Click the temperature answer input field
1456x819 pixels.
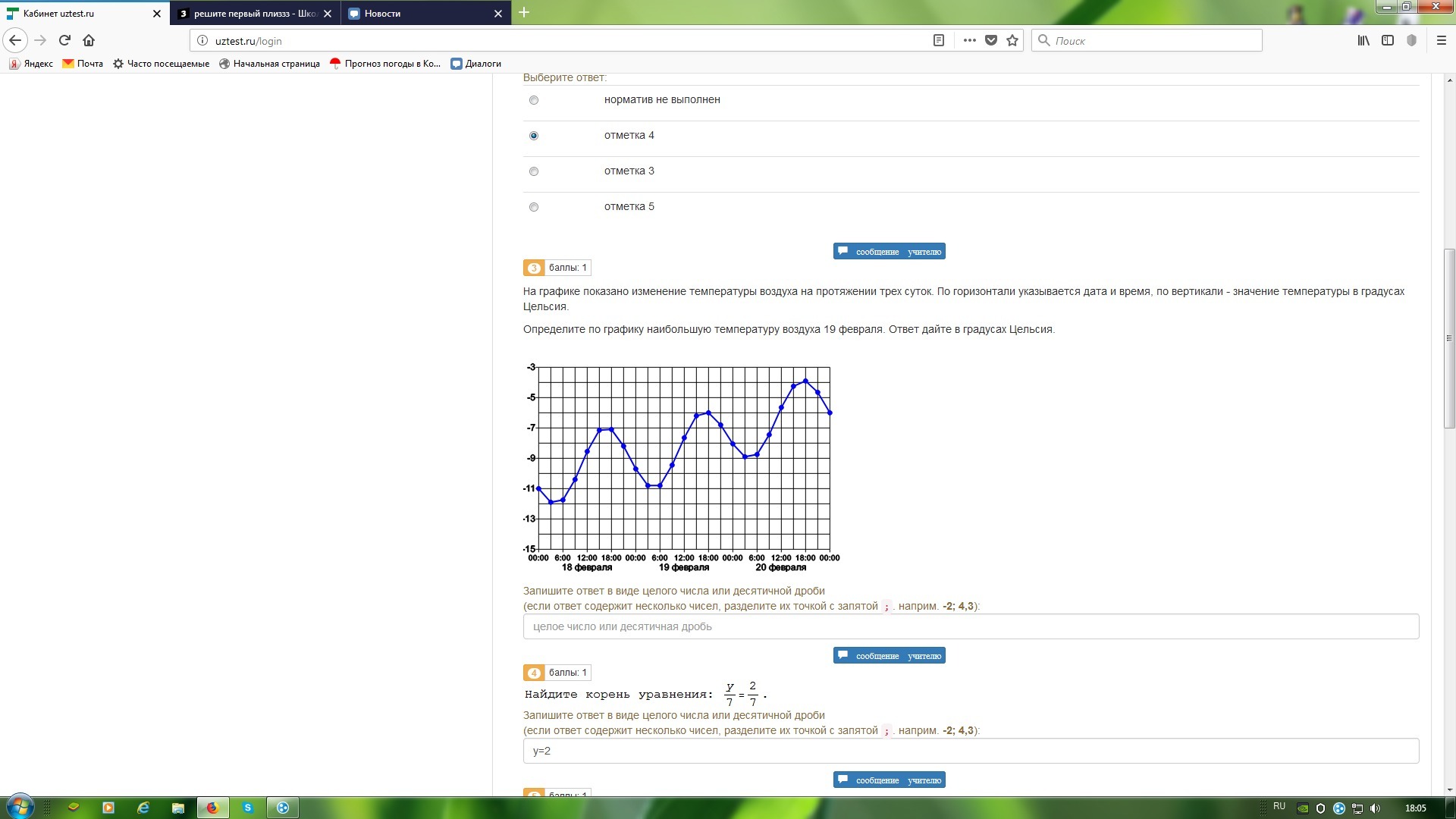[x=970, y=626]
